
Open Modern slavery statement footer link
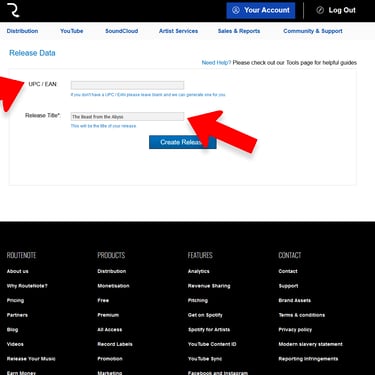310,344
